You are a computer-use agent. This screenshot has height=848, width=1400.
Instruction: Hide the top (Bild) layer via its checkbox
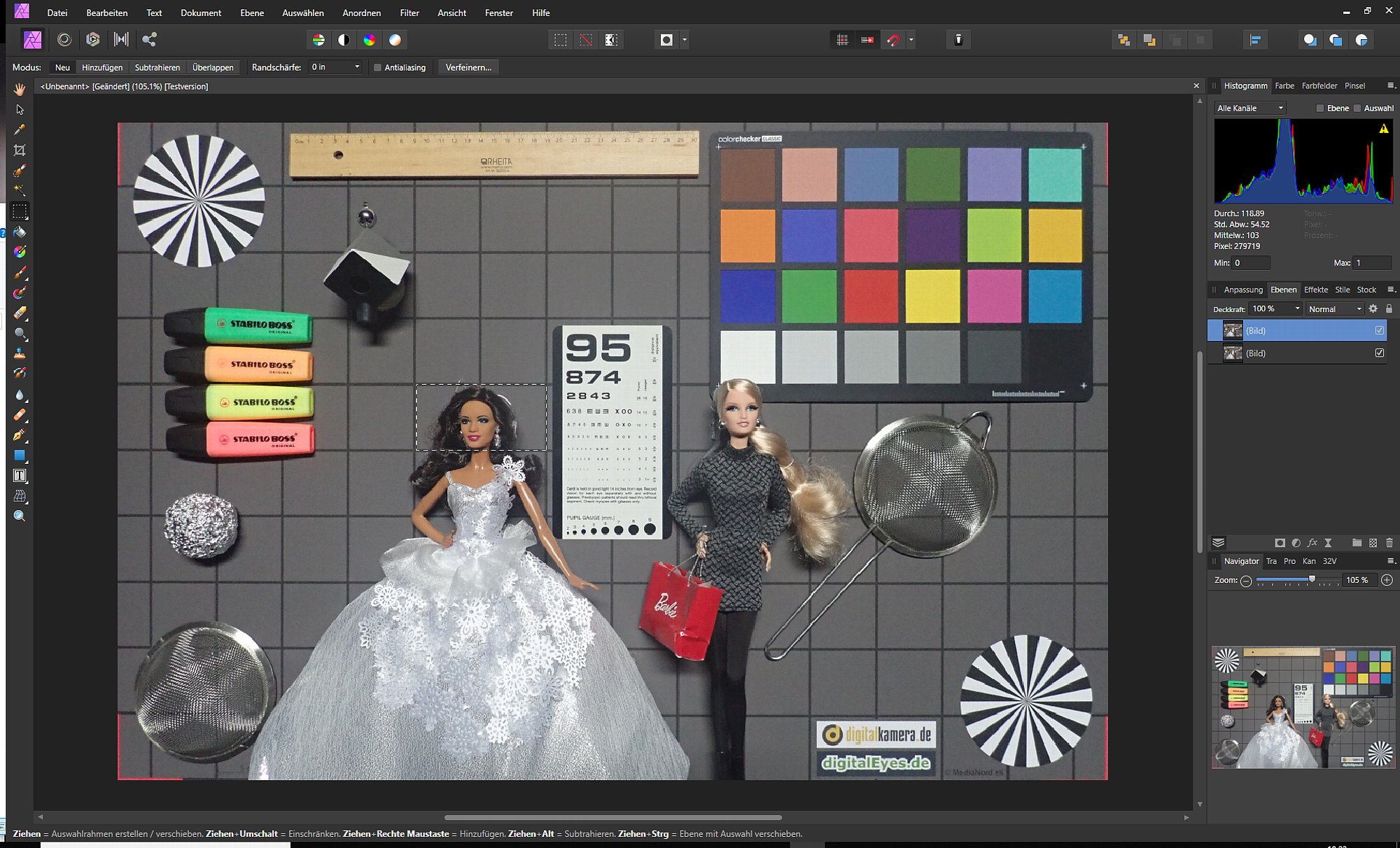[1379, 330]
